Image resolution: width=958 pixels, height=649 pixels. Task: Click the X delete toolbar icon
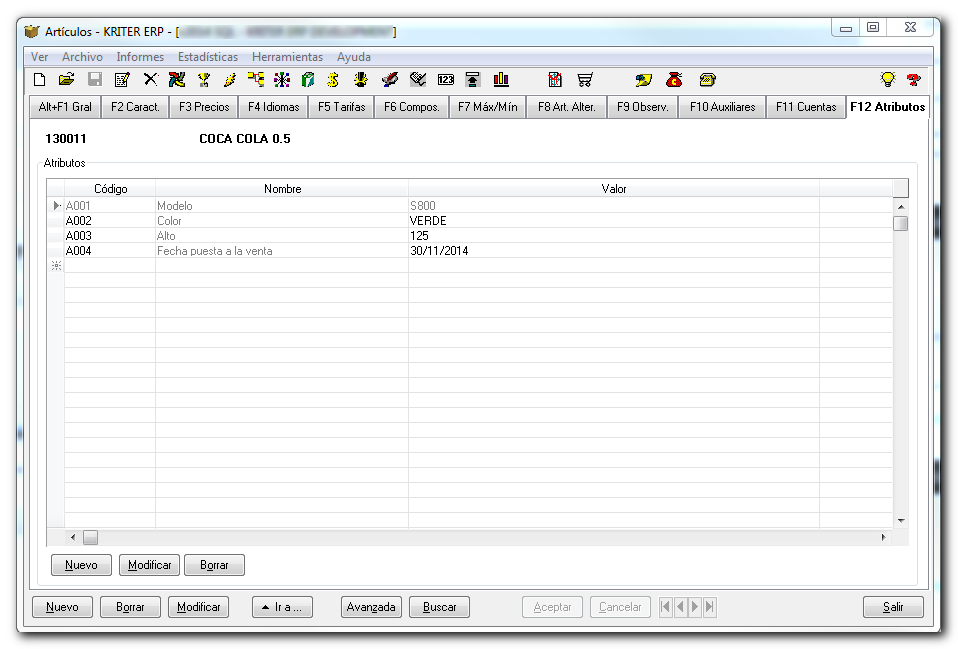pos(150,79)
